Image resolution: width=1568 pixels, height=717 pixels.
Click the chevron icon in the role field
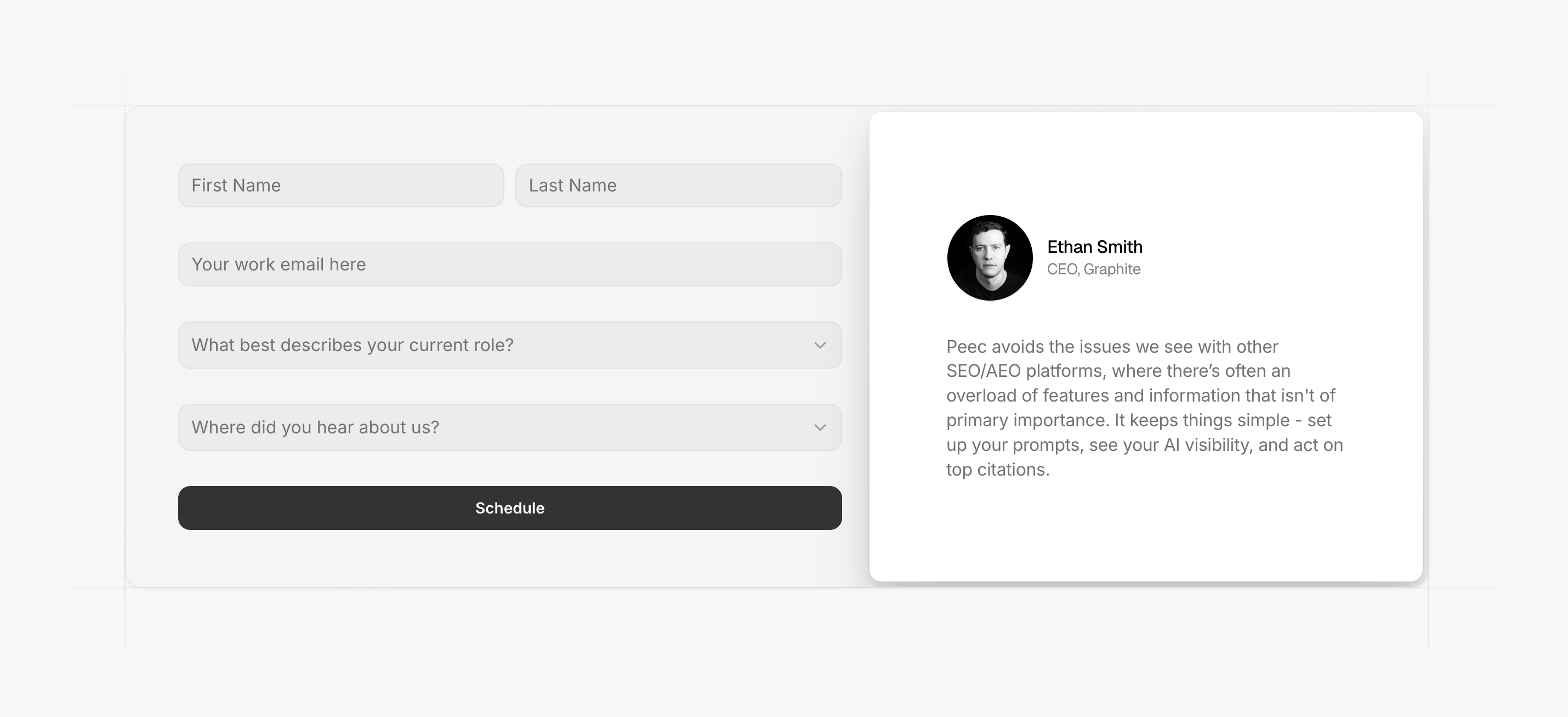(x=820, y=346)
